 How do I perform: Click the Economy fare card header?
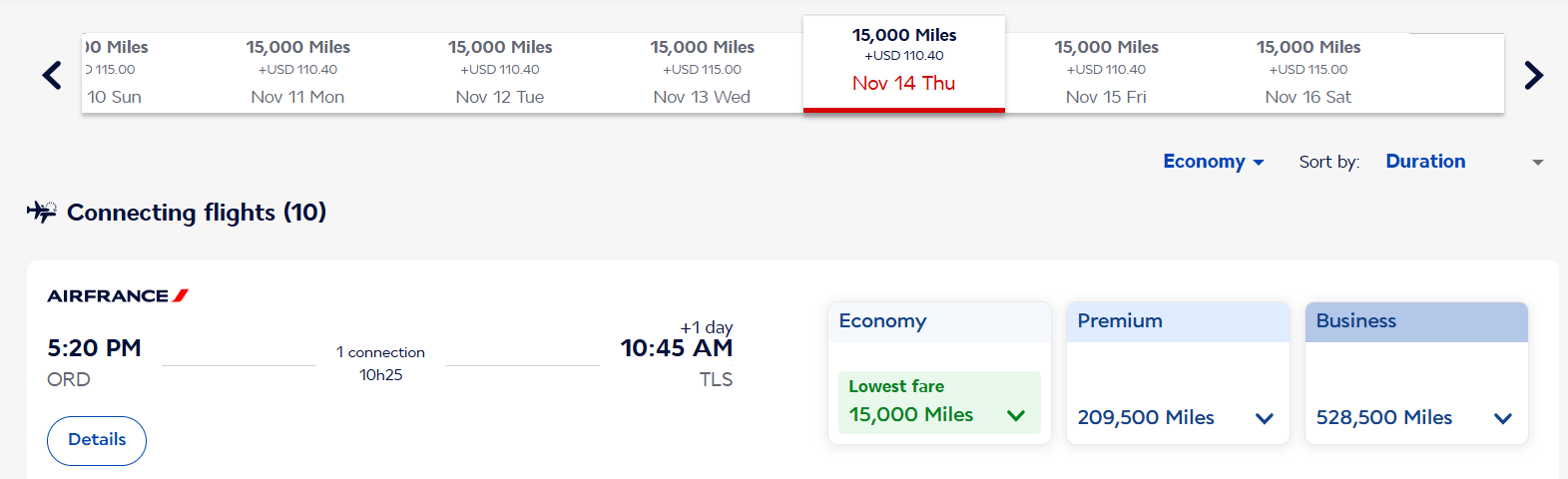[x=939, y=321]
